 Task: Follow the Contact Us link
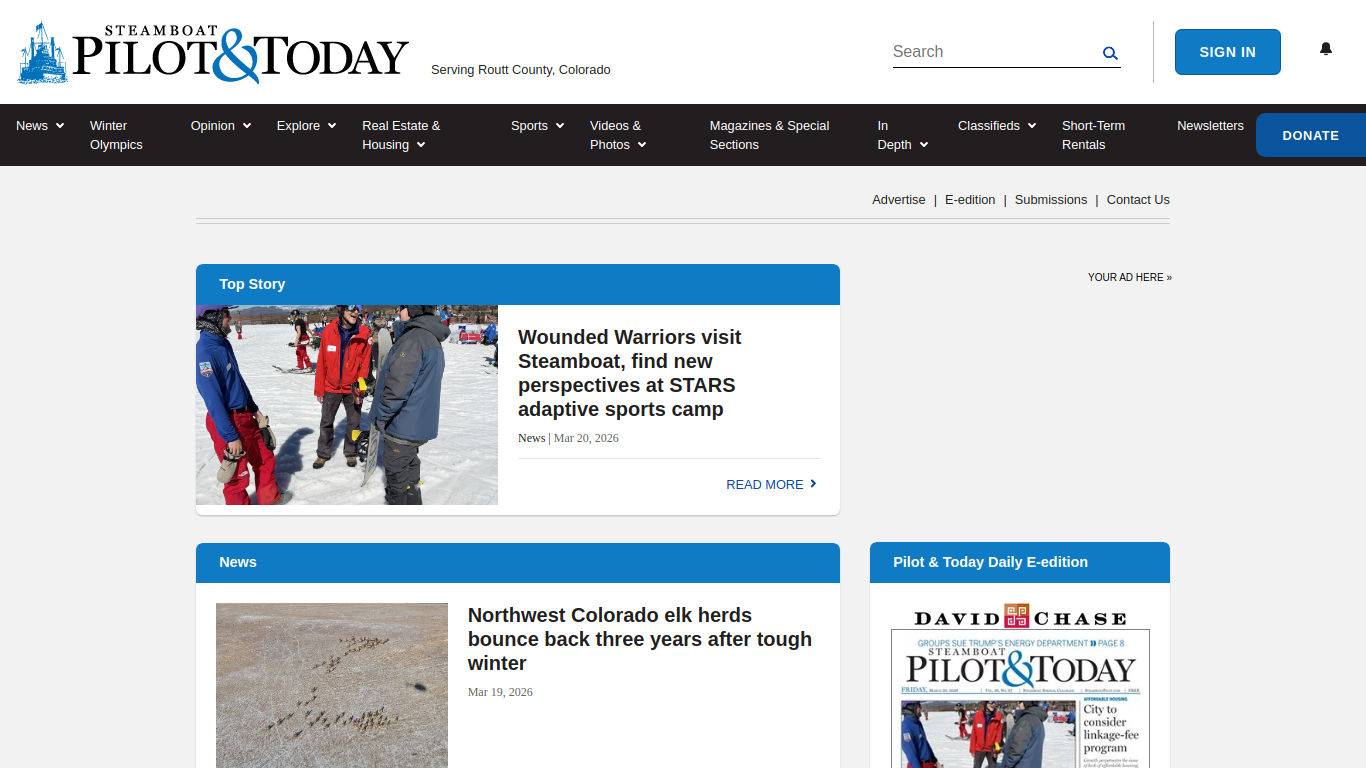point(1138,200)
